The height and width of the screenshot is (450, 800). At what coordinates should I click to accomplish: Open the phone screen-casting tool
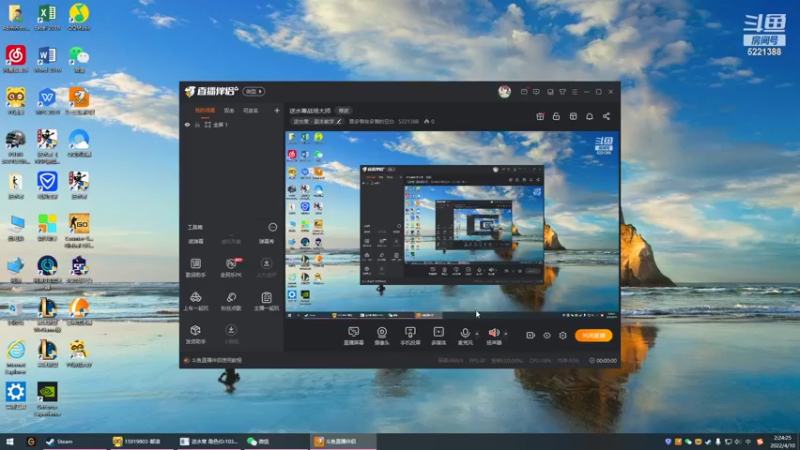pyautogui.click(x=410, y=336)
